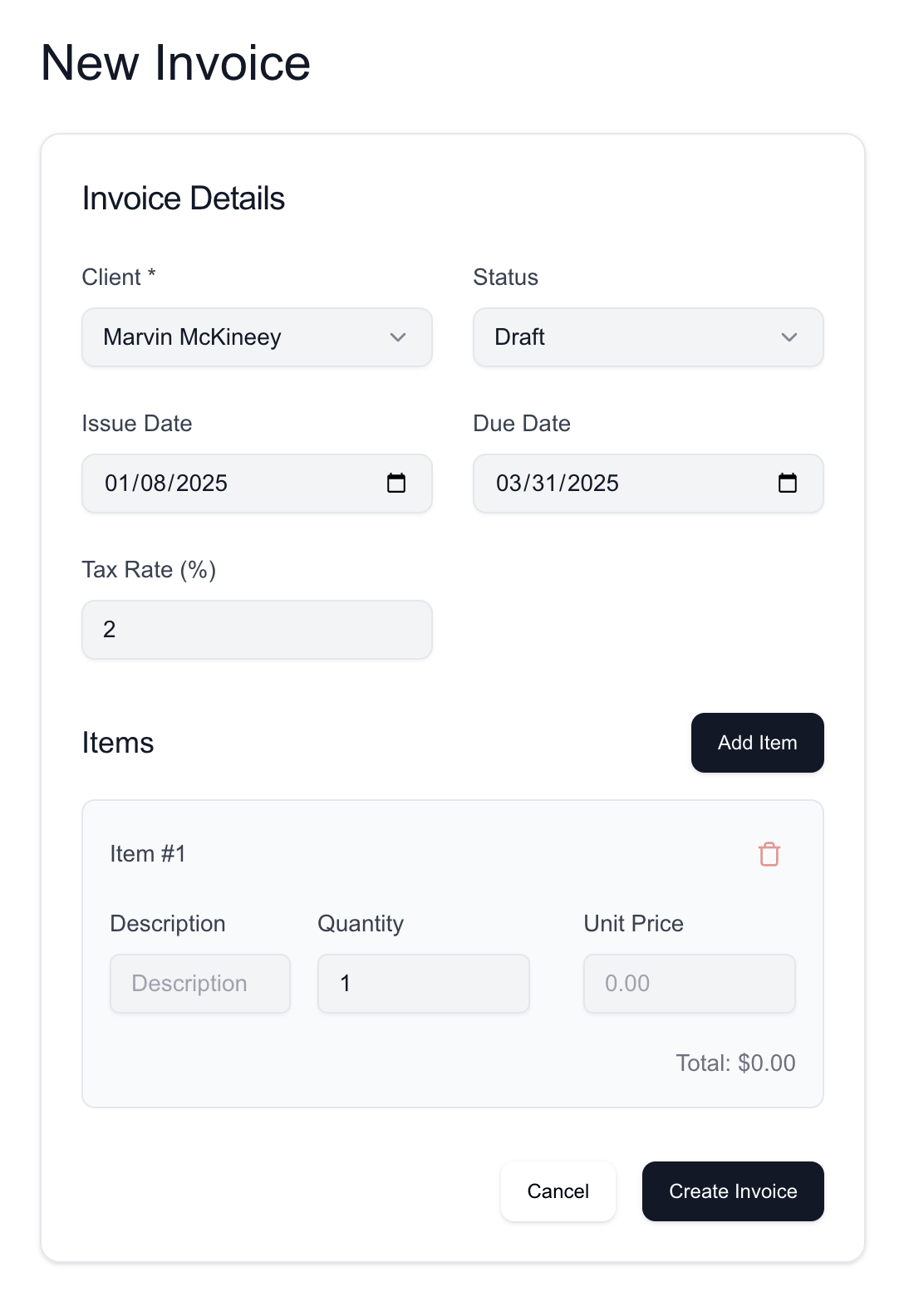Image resolution: width=904 pixels, height=1316 pixels.
Task: Select the Item #1 card
Action: (x=452, y=953)
